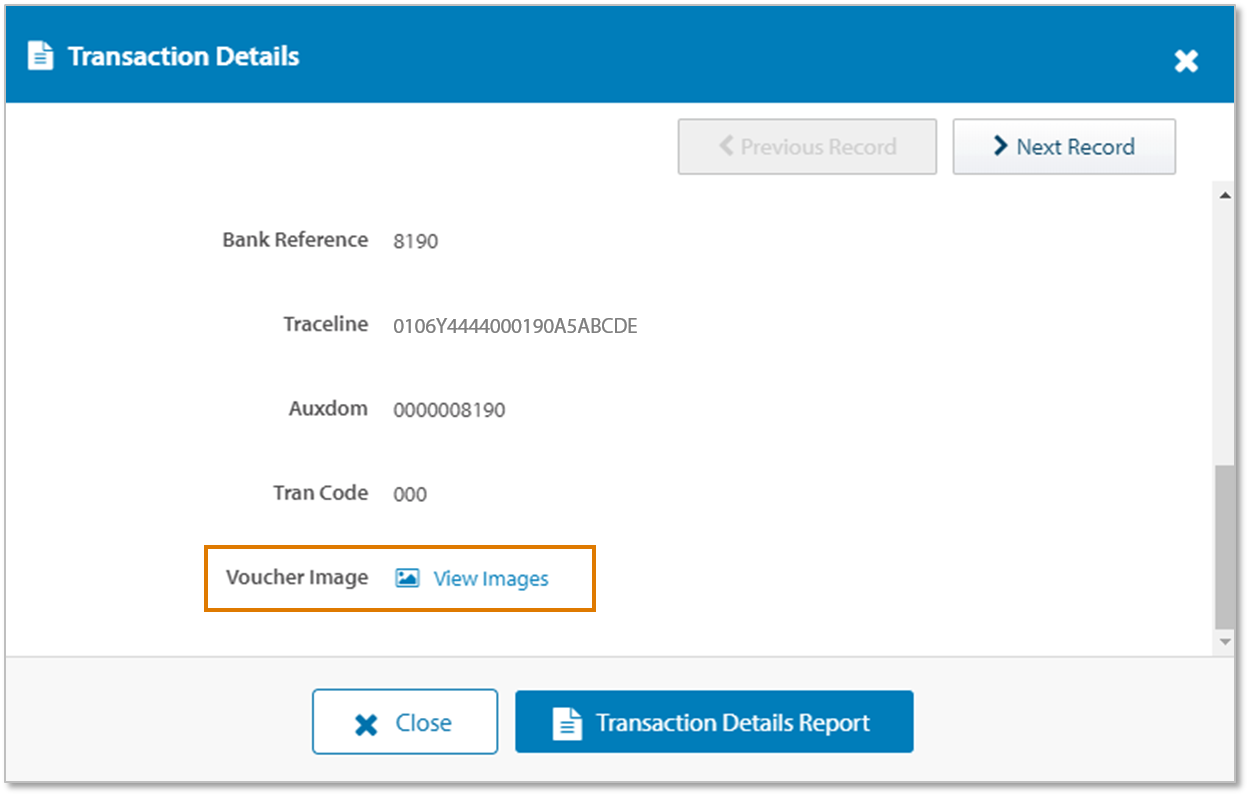Screen dimensions: 1249x796
Task: Click the Bank Reference value 8190
Action: (x=415, y=241)
